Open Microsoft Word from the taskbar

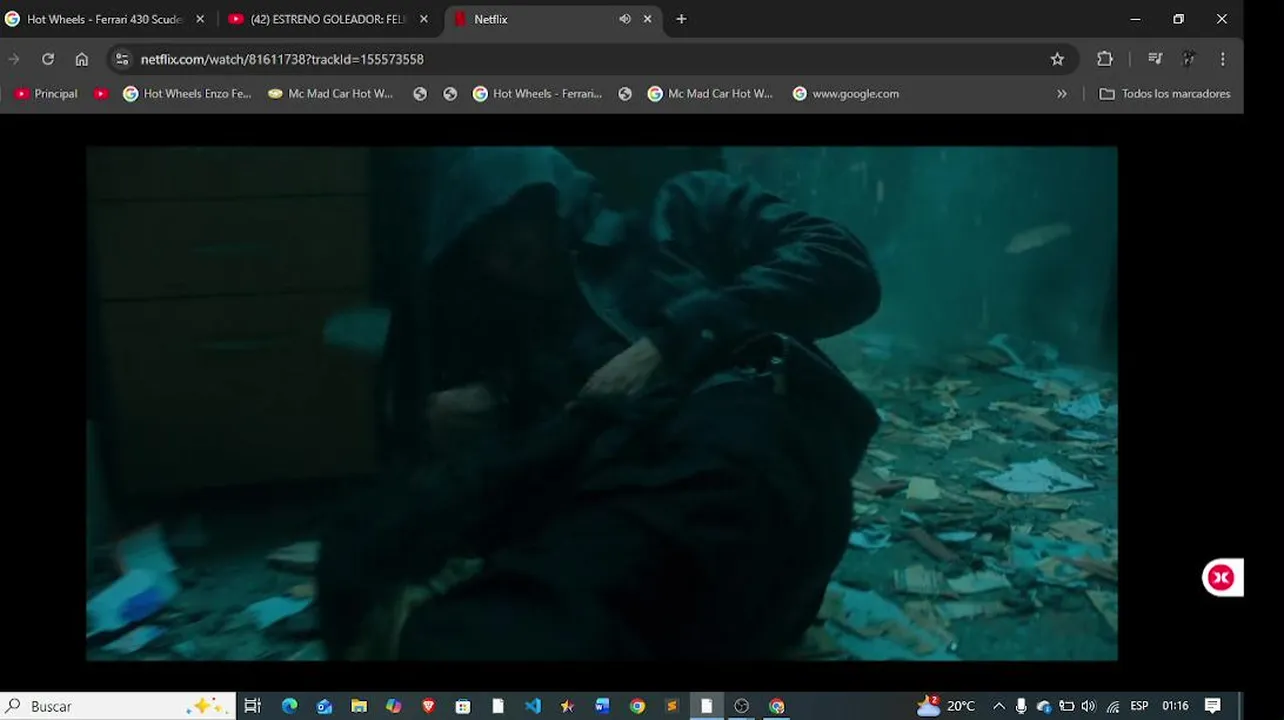[602, 706]
